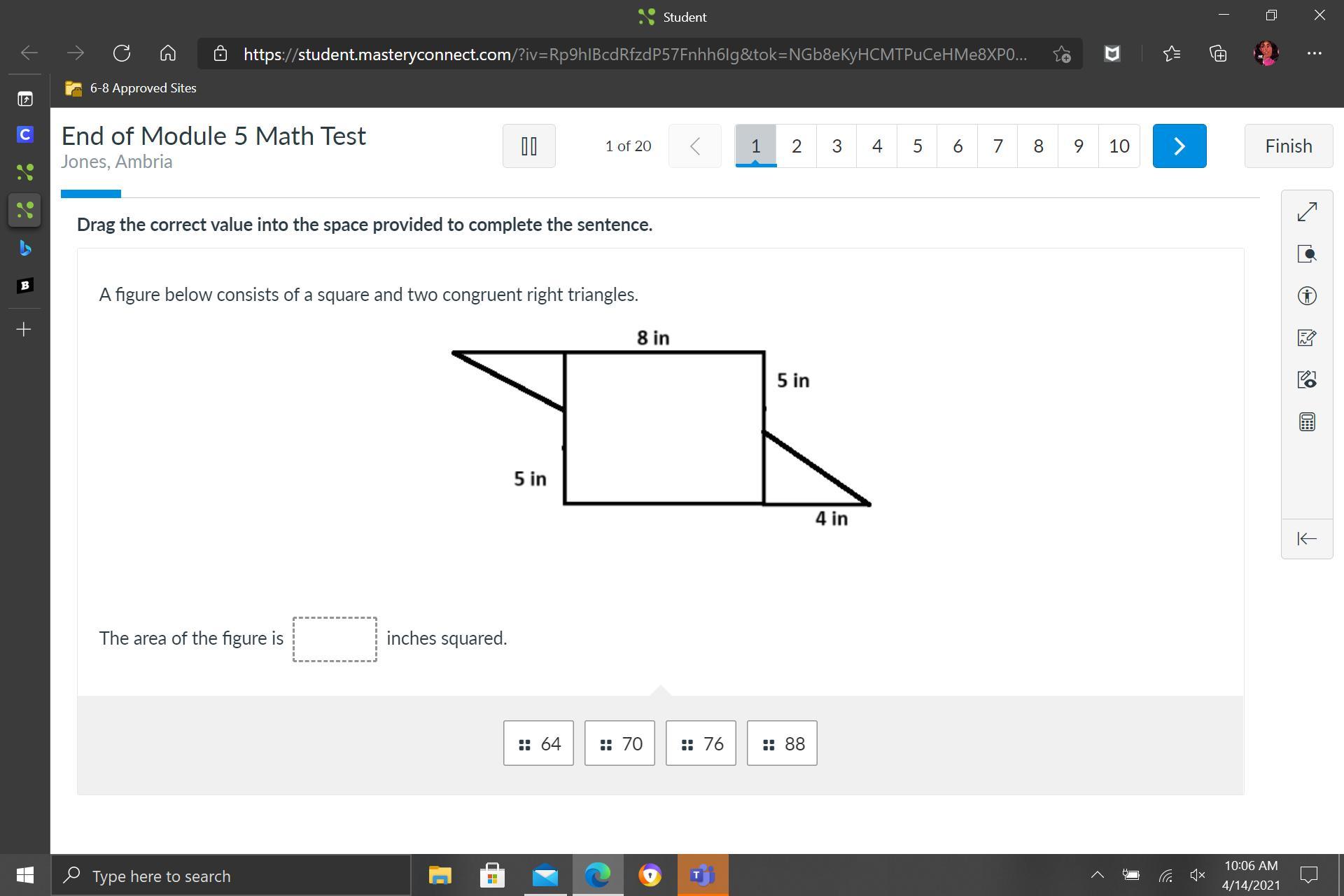Image resolution: width=1344 pixels, height=896 pixels.
Task: Open the notes/line reader tool icon
Action: pos(1306,337)
